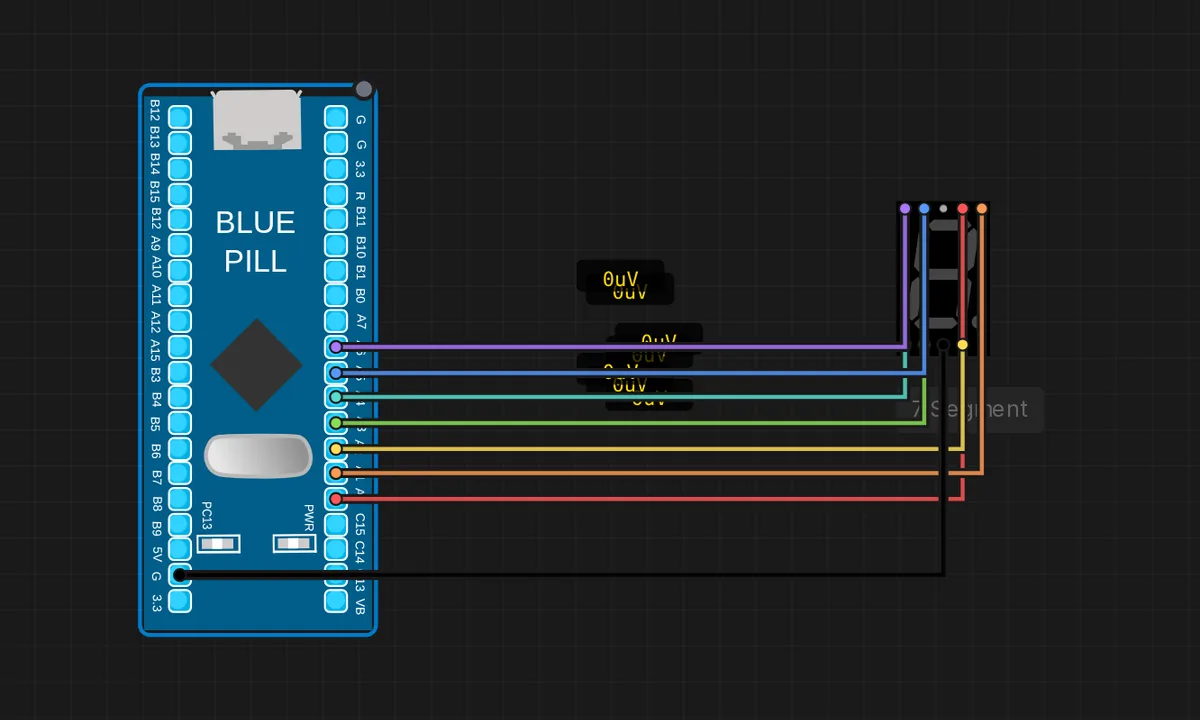Click the red pin atop the 7-segment display
This screenshot has width=1200, height=720.
962,208
